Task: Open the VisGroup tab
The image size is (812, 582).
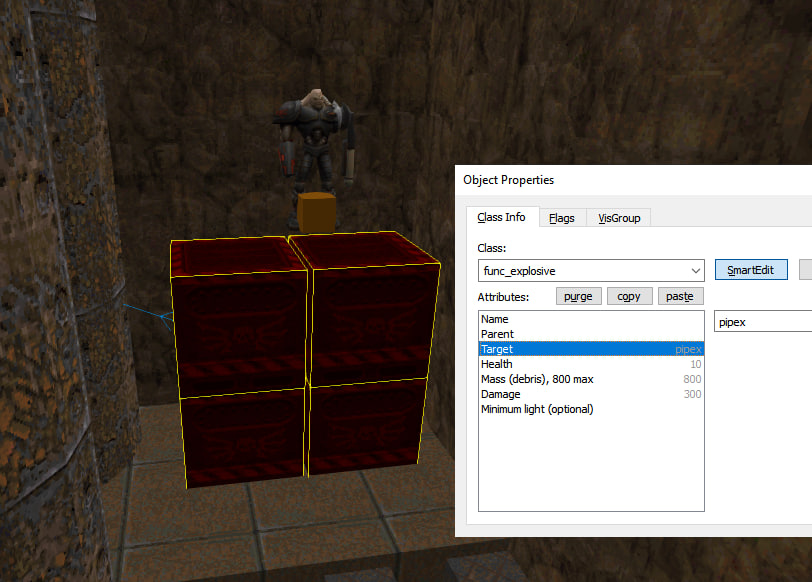Action: [620, 218]
